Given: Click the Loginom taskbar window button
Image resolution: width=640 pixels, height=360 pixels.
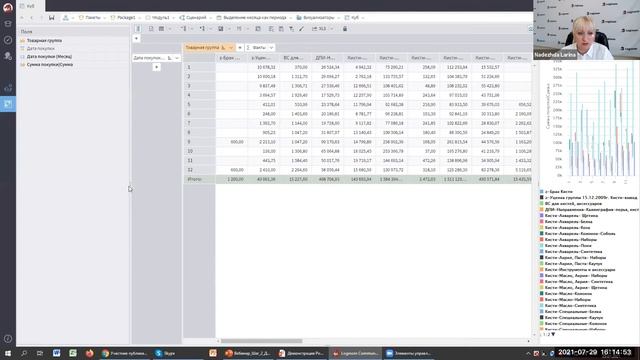Looking at the screenshot, I should coord(356,353).
